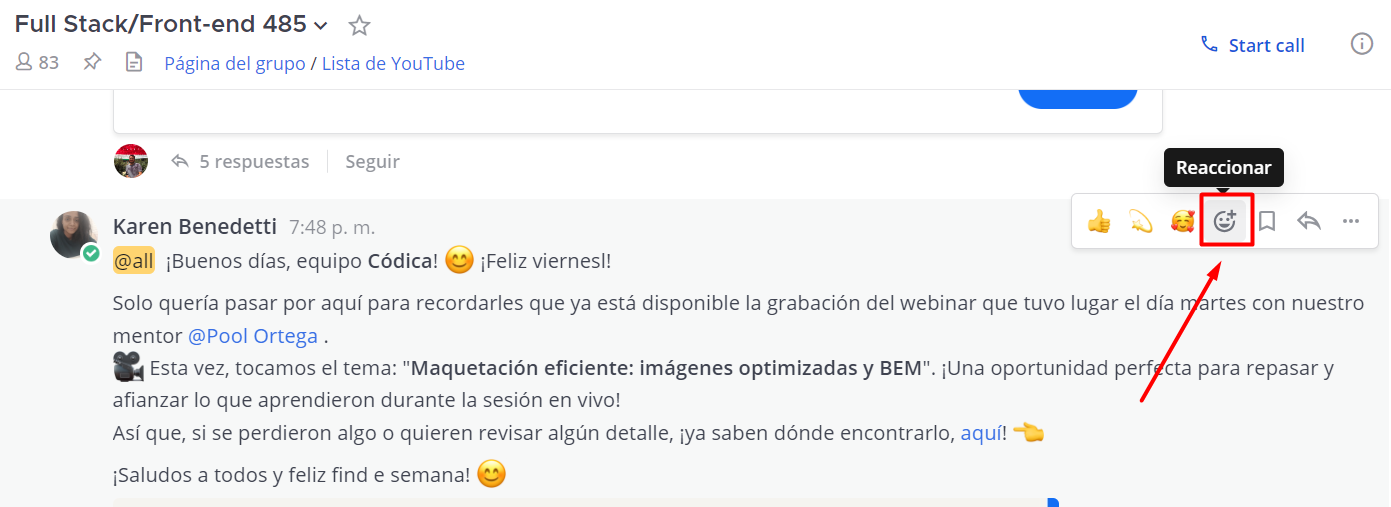Star the Full Stack/Front-end 485 channel
1391x507 pixels.
[x=359, y=25]
